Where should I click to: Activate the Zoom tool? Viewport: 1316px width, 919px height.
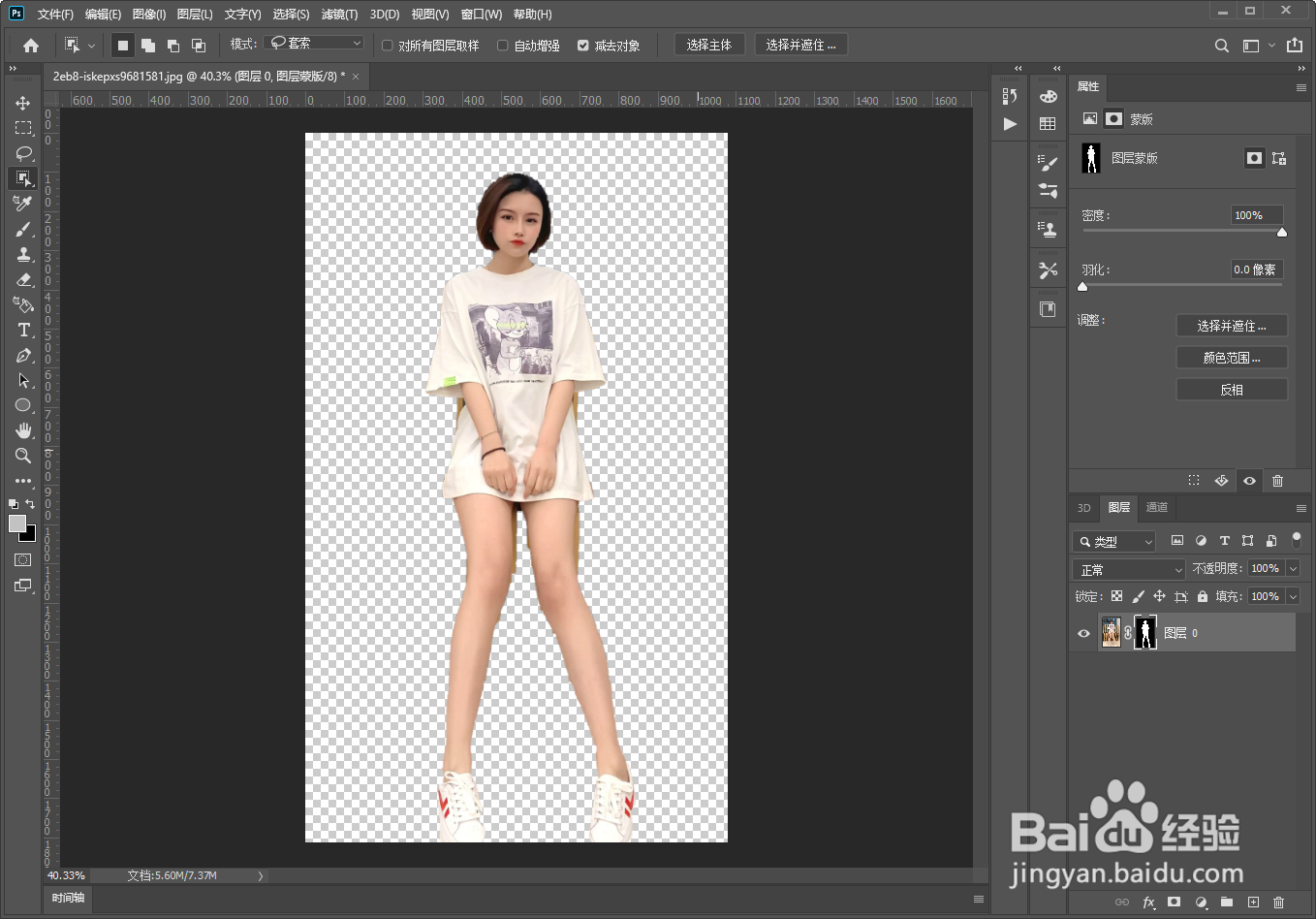coord(23,456)
